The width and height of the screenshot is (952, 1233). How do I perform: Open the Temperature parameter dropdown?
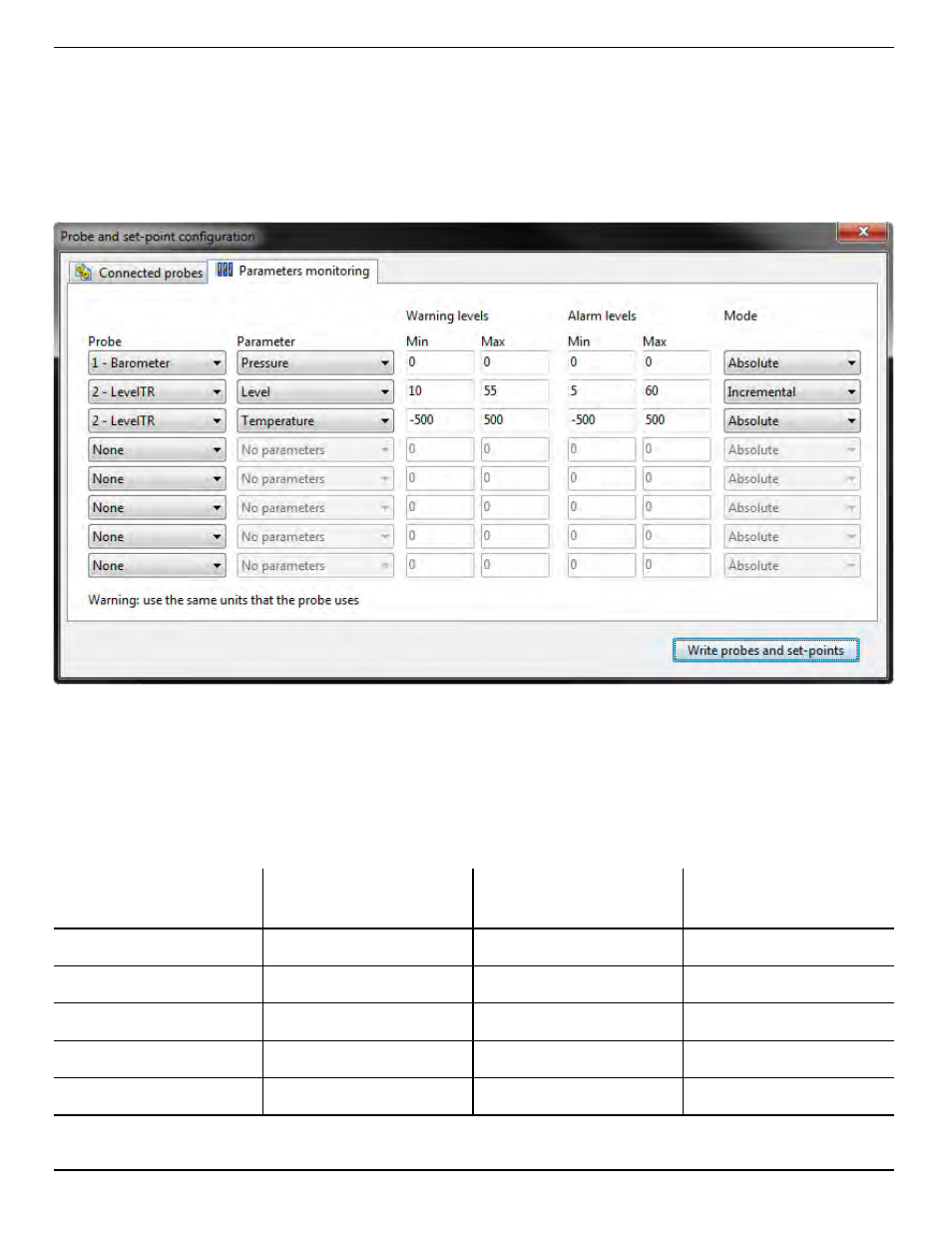click(x=315, y=421)
